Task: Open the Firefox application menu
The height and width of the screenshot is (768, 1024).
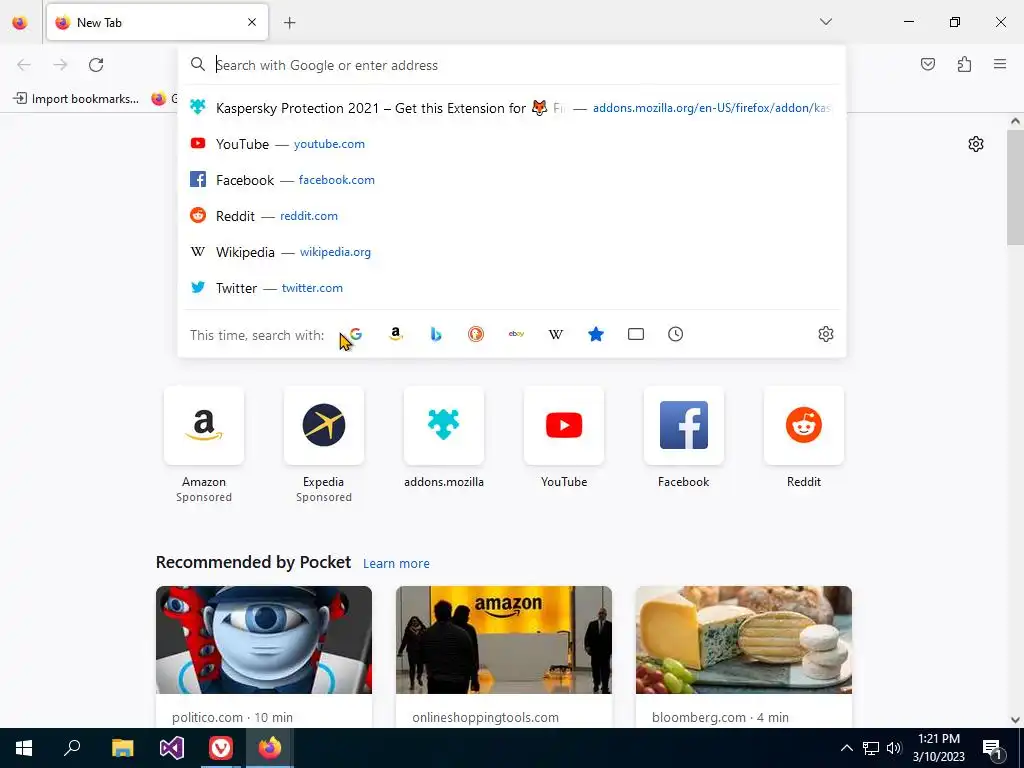Action: pos(1000,64)
